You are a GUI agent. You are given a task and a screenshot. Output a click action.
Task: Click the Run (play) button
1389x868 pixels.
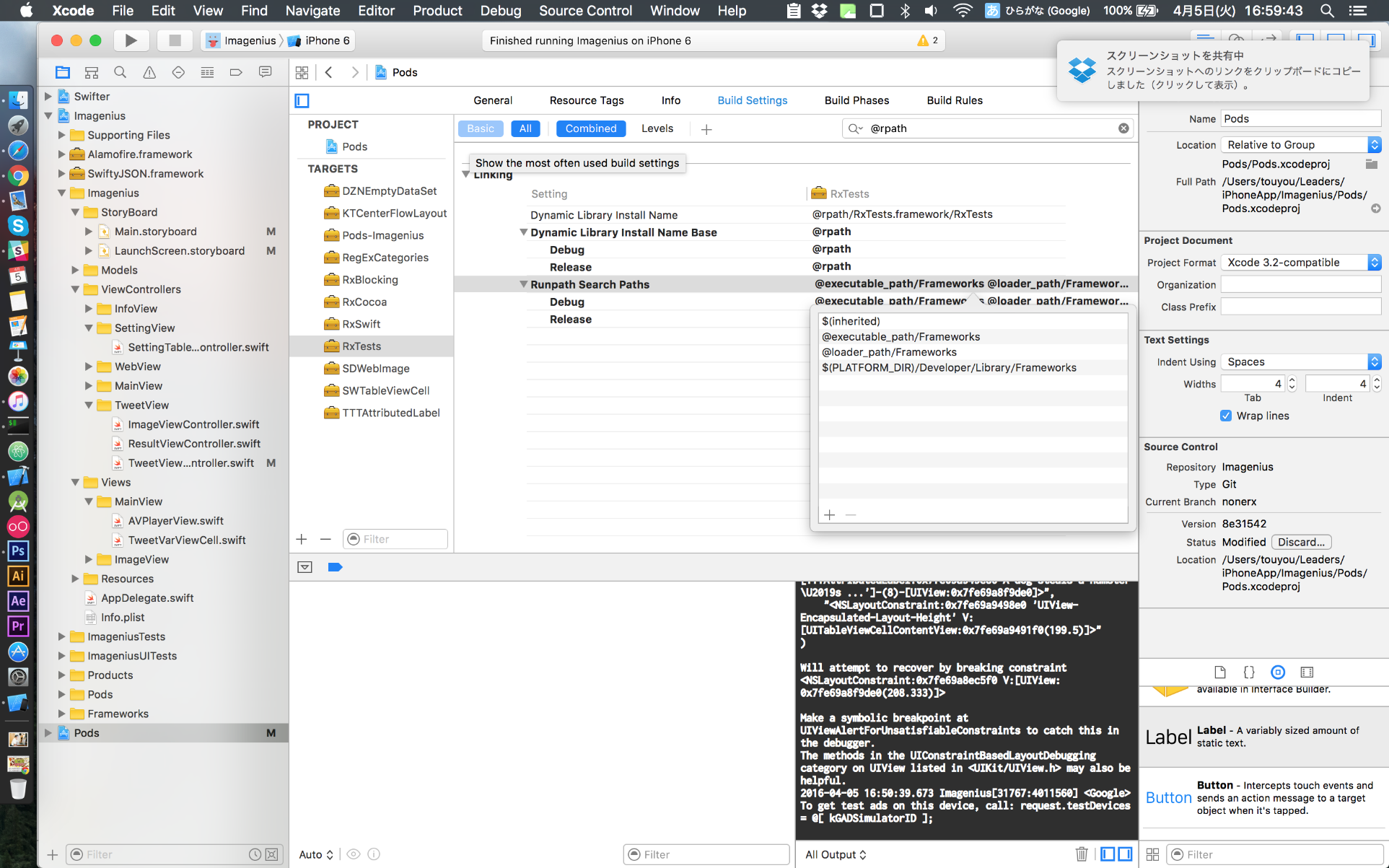pos(131,40)
